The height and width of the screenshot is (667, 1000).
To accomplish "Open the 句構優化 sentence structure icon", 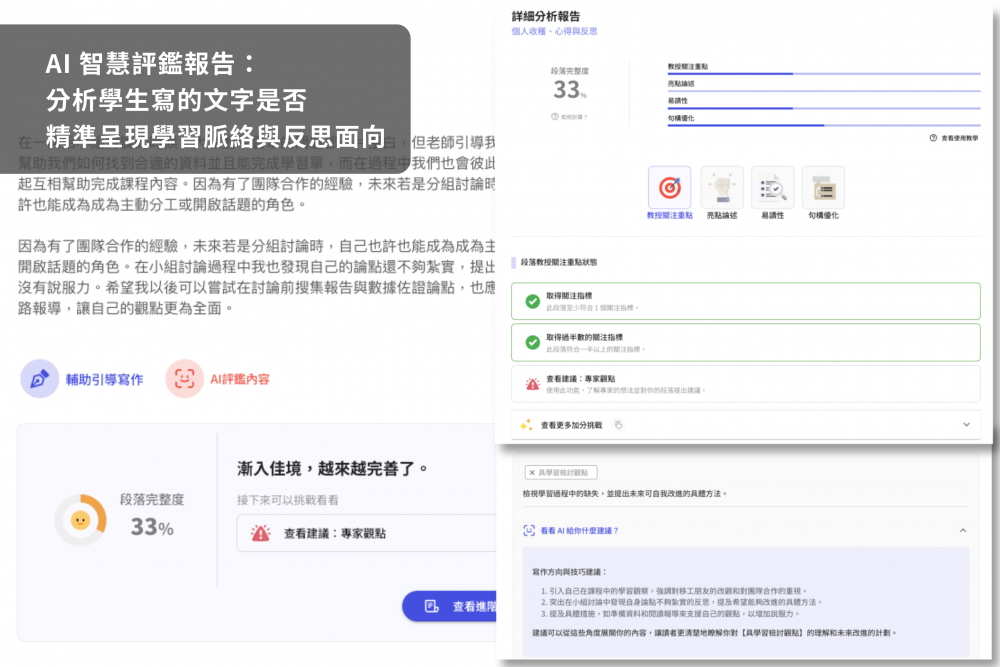I will point(823,187).
